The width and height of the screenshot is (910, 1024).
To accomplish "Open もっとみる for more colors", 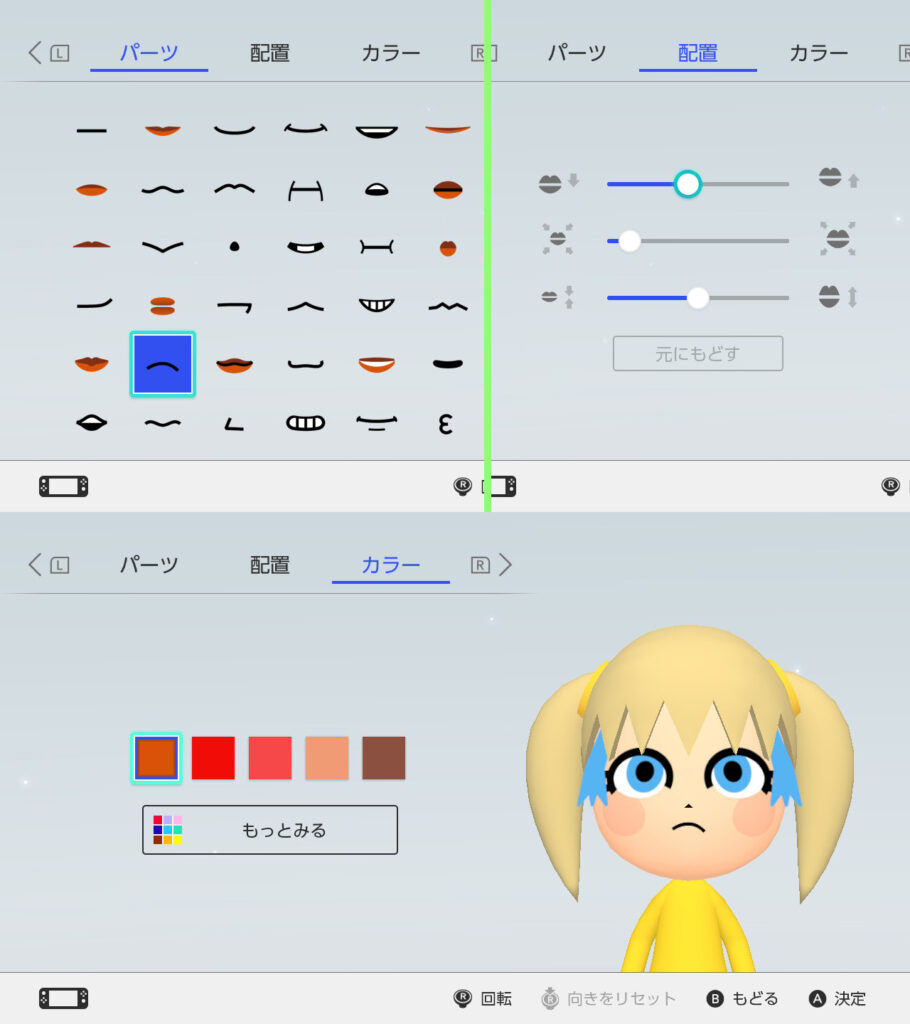I will tap(270, 830).
